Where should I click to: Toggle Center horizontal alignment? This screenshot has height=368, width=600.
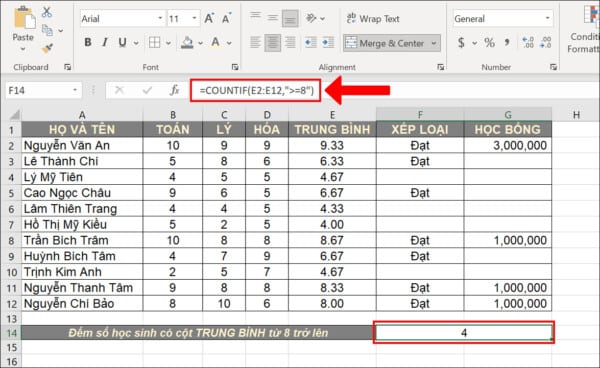tap(272, 42)
